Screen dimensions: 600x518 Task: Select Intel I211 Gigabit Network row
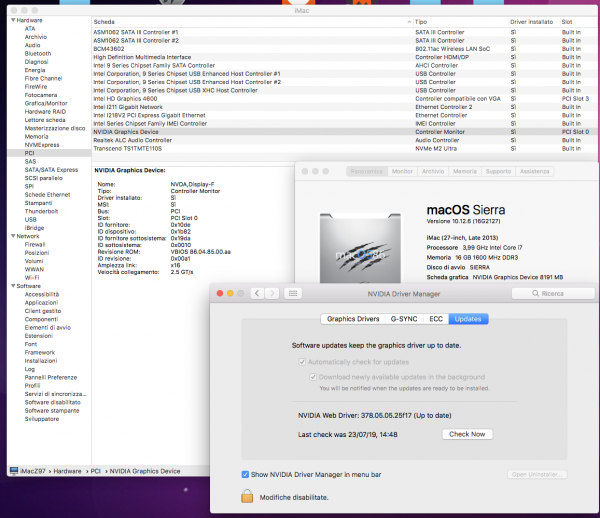(x=344, y=107)
